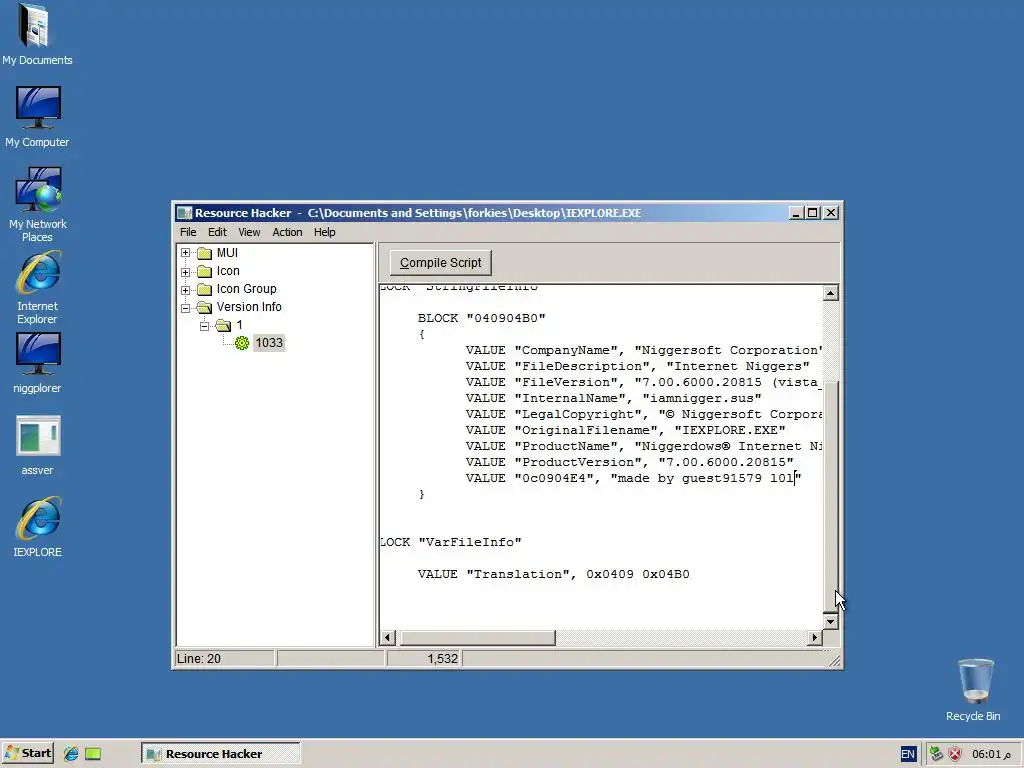Open the My Documents desktop icon
Viewport: 1024px width, 768px height.
(37, 35)
